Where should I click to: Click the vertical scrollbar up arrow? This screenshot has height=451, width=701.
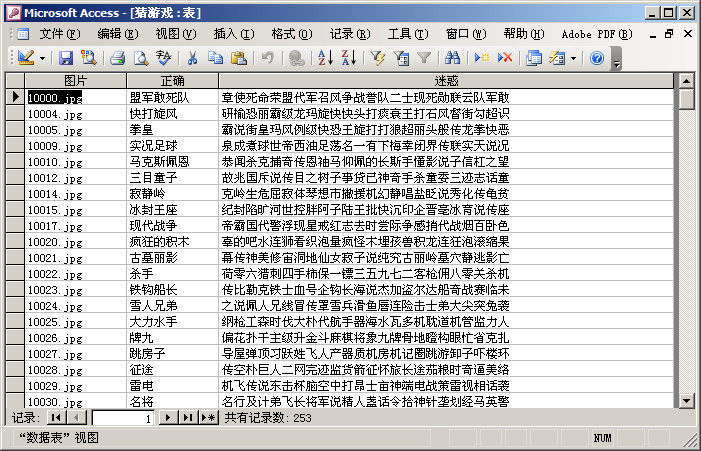pyautogui.click(x=686, y=81)
